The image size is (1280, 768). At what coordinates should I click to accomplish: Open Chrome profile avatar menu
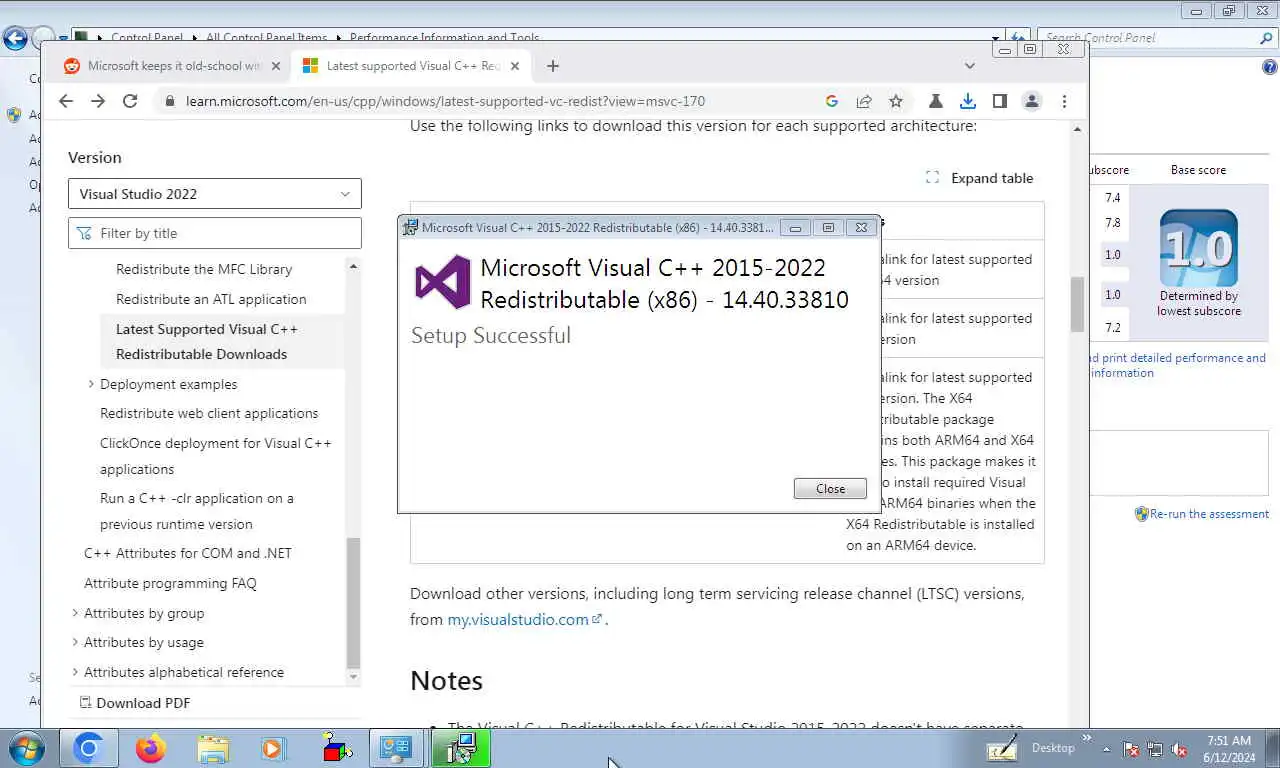[x=1032, y=101]
